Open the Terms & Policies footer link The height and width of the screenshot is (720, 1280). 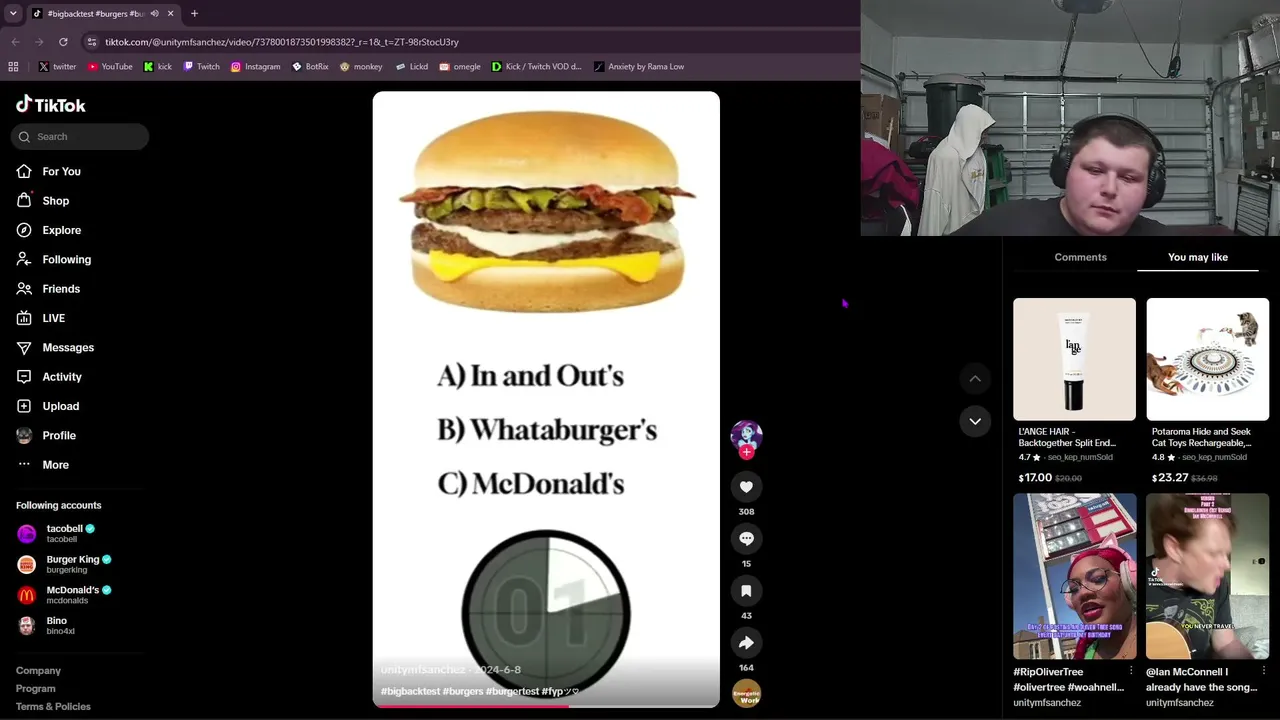click(53, 707)
